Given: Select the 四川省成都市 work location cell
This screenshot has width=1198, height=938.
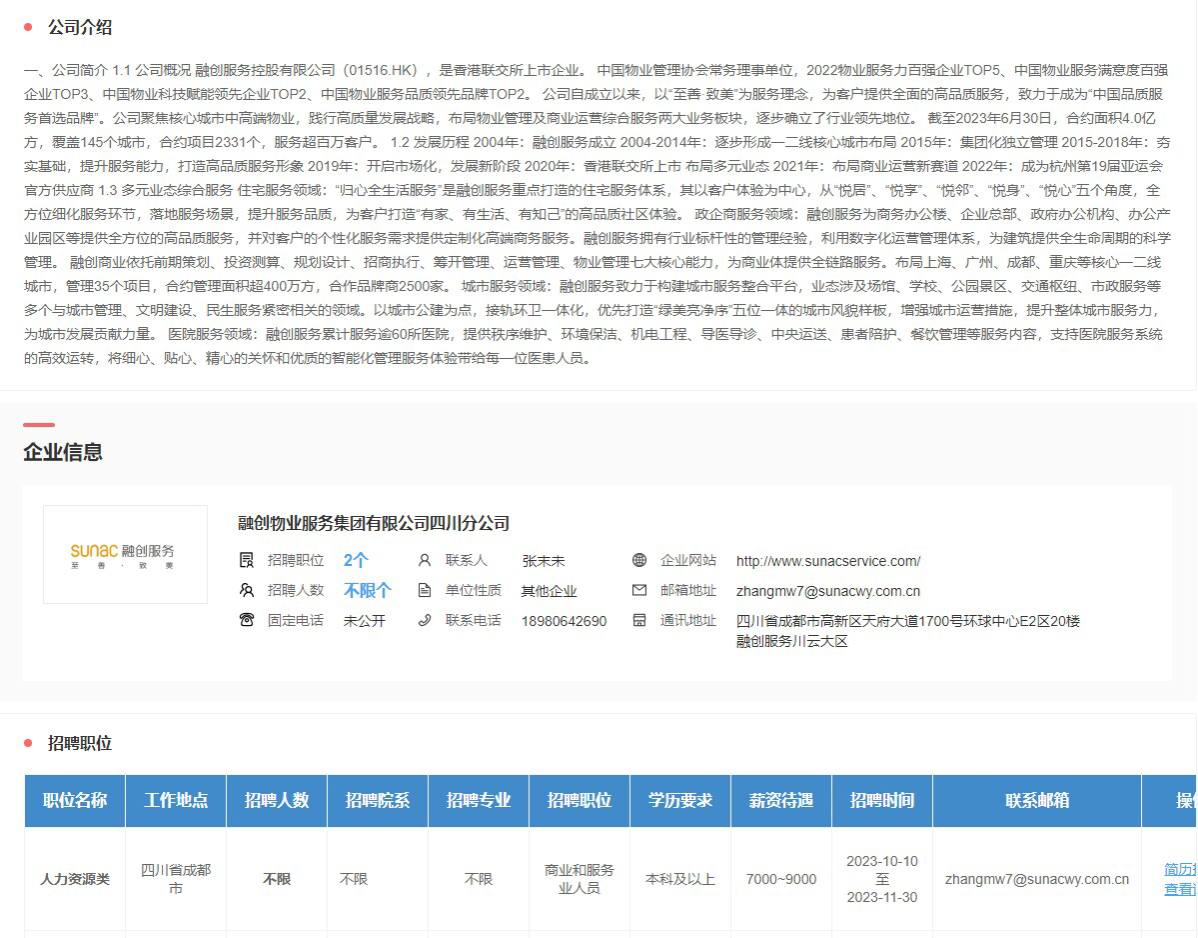Looking at the screenshot, I should [176, 879].
